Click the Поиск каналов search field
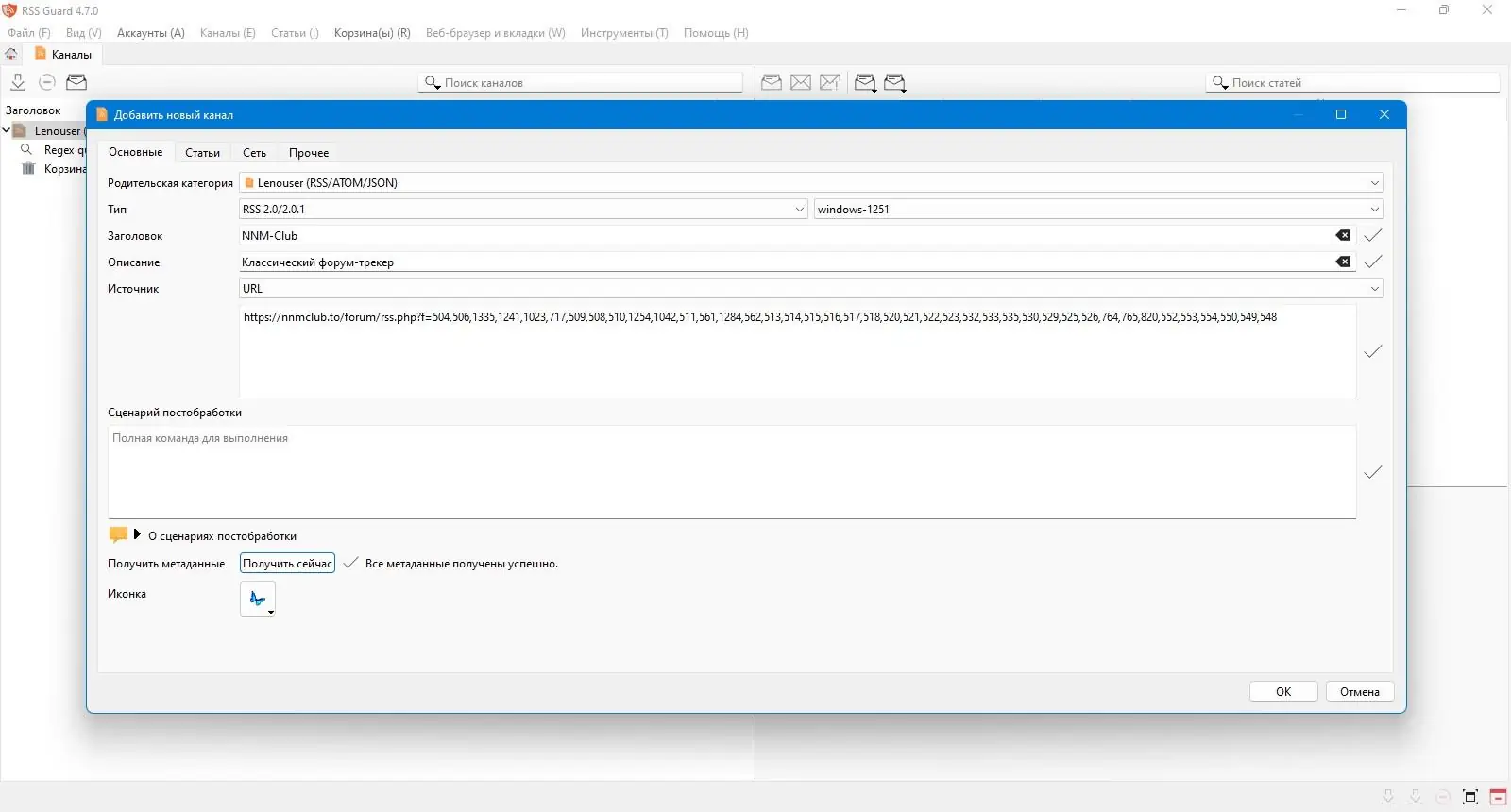Screen dimensions: 1511x812 click(581, 83)
